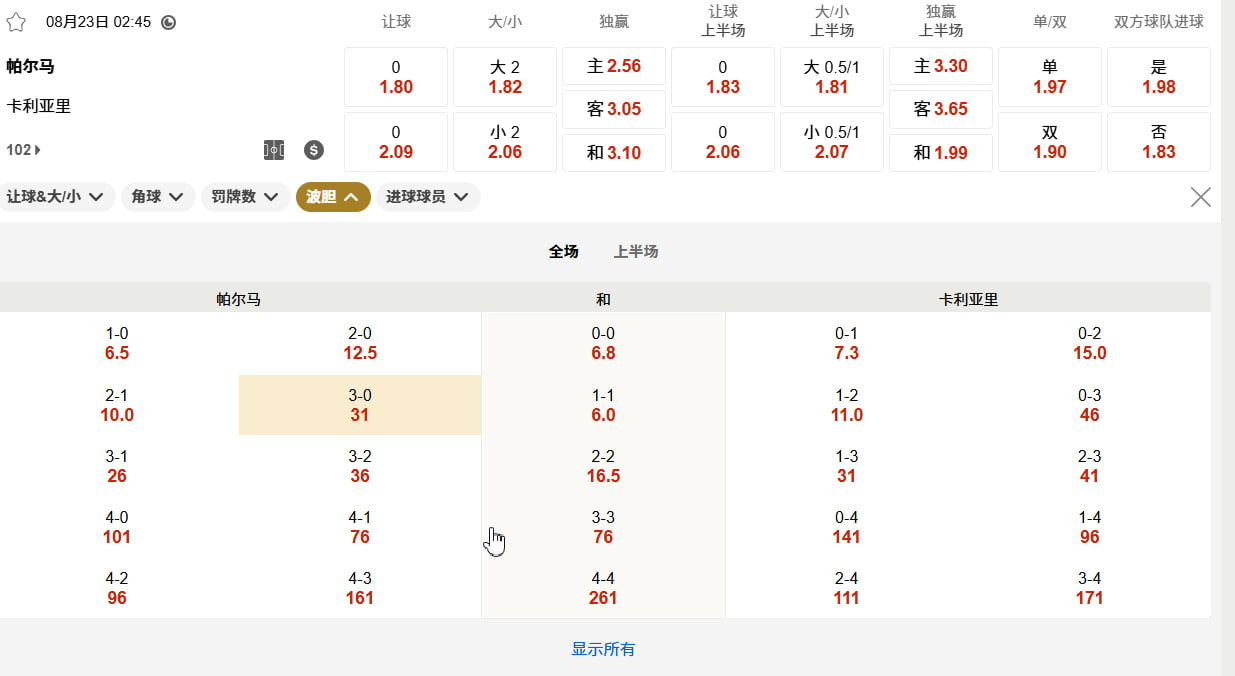Select handicap 0 odds 2.09
This screenshot has width=1235, height=676.
coord(396,142)
